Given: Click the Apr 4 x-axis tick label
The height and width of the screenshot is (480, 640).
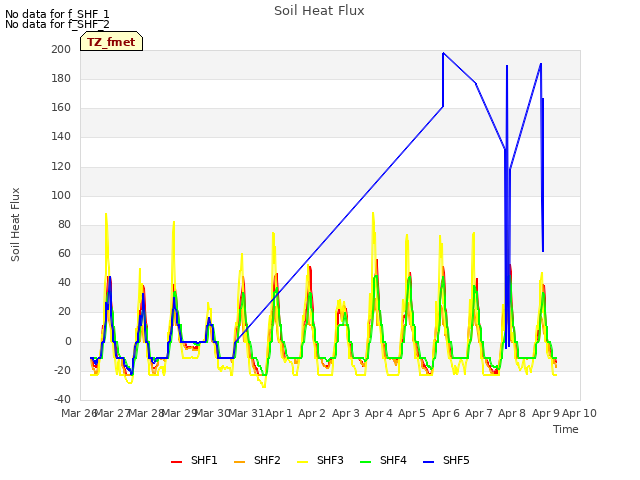Looking at the screenshot, I should (x=379, y=413).
